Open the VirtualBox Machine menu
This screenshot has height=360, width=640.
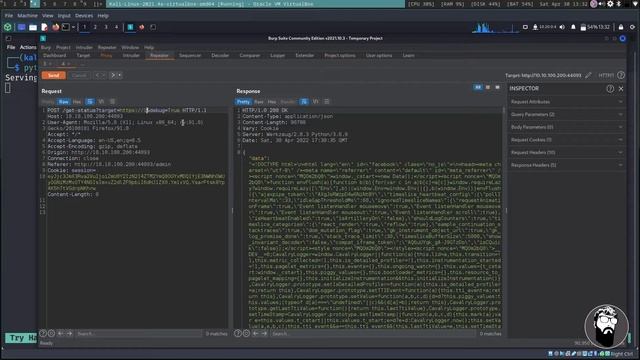[x=27, y=16]
